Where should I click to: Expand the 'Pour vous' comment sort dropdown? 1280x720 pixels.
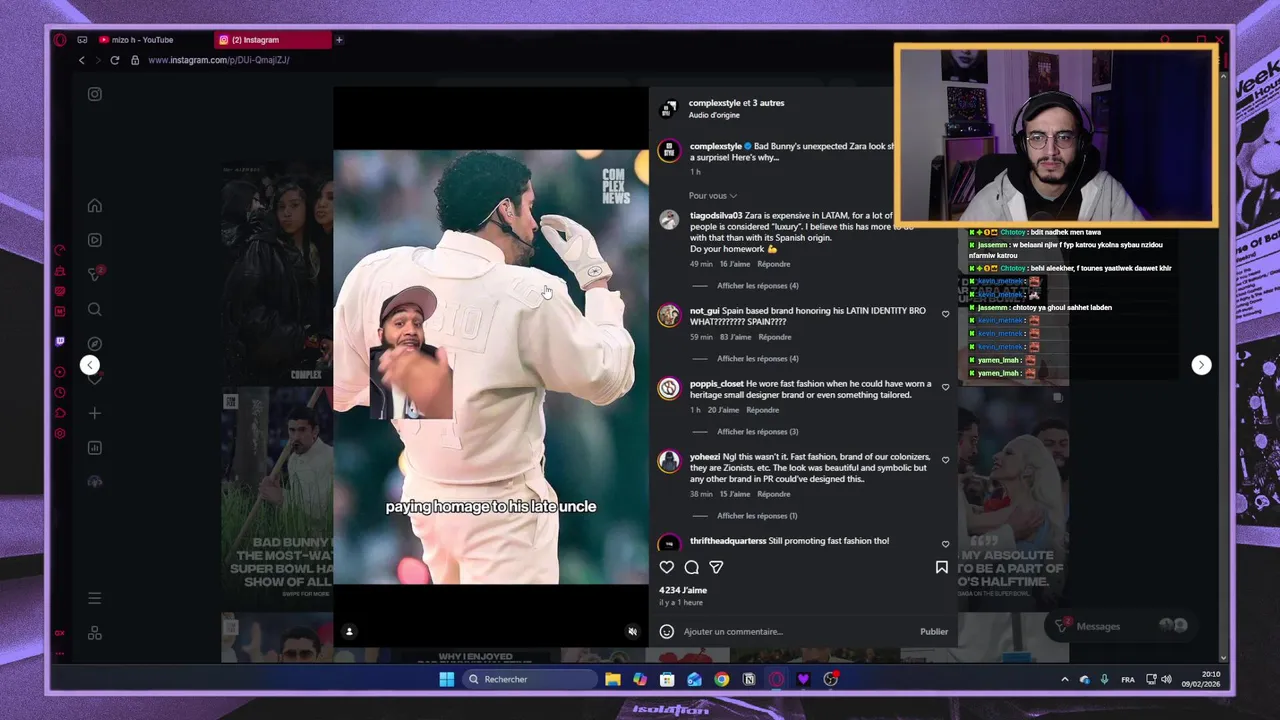[x=713, y=196]
